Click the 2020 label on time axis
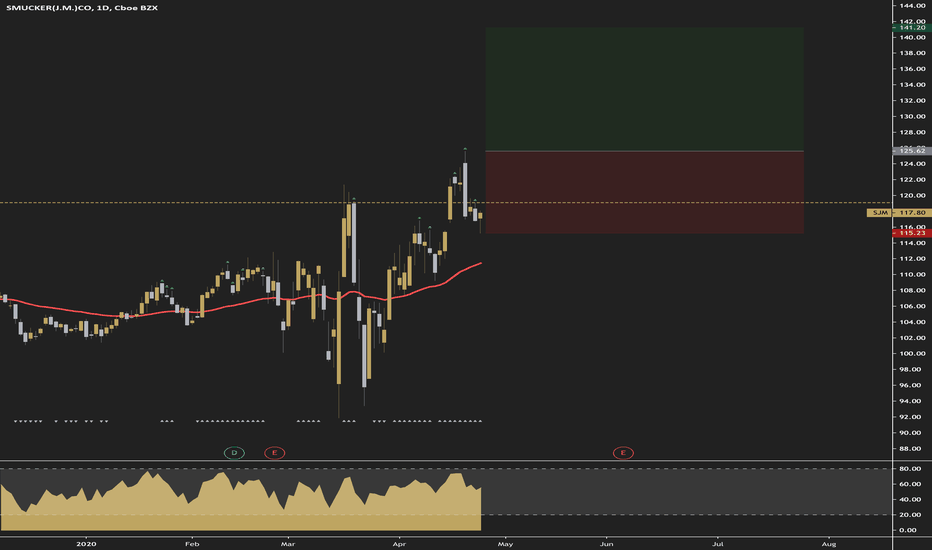 [x=86, y=544]
